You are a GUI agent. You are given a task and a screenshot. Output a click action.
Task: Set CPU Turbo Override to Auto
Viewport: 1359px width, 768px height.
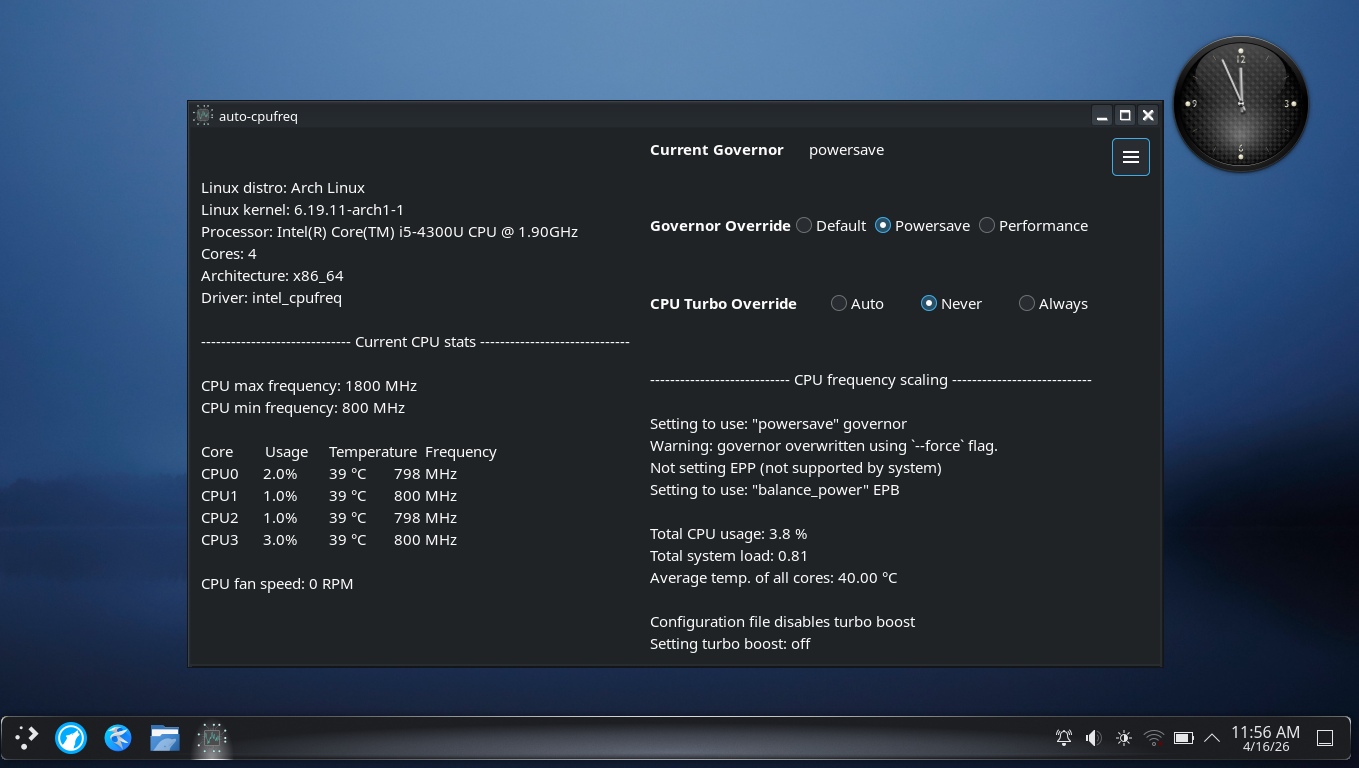click(857, 304)
